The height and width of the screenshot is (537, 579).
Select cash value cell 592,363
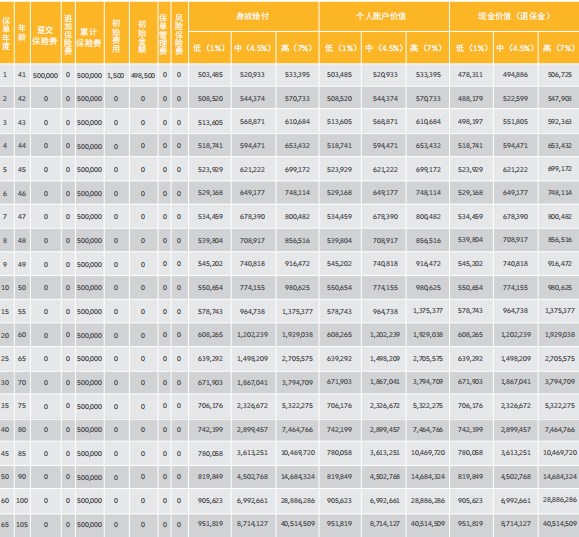(x=560, y=122)
